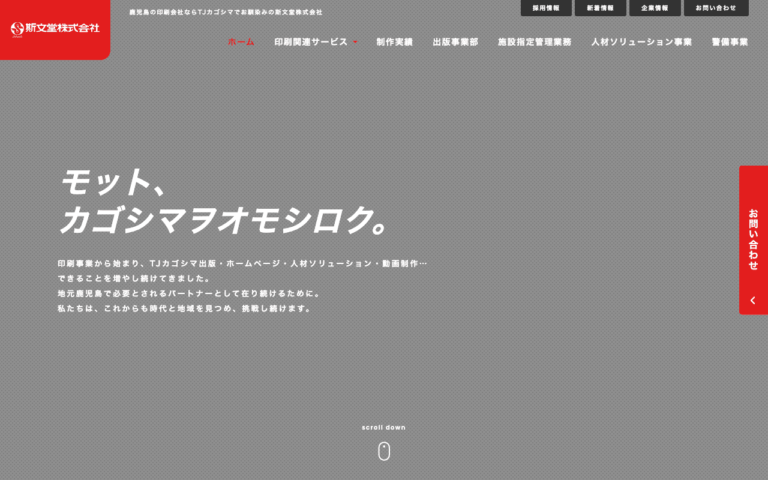Expand the 印刷関連サービス dropdown arrow
This screenshot has height=480, width=768.
[355, 42]
